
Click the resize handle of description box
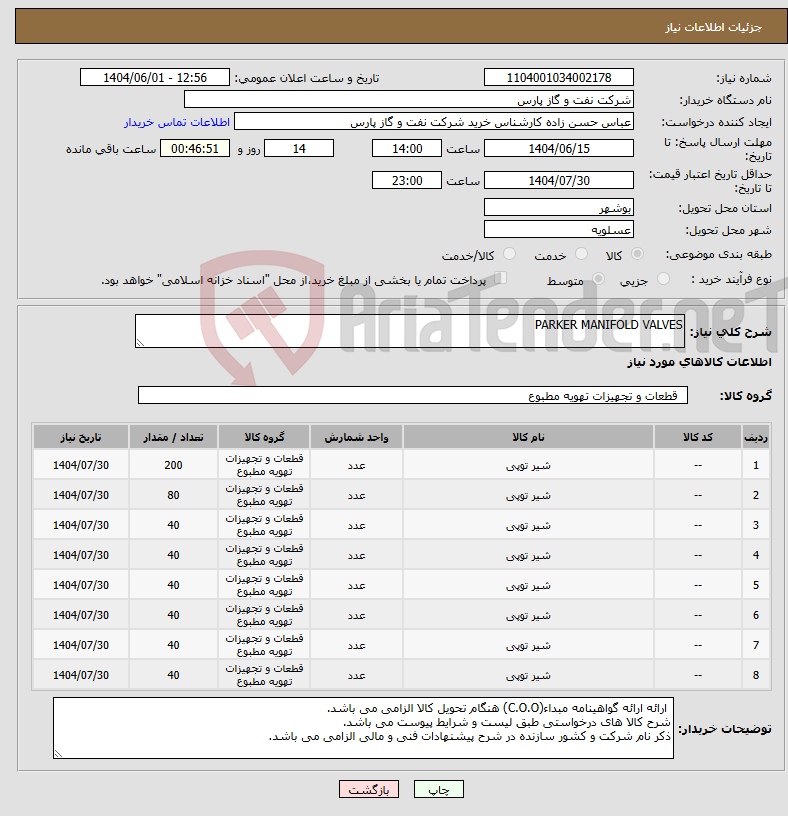(x=140, y=342)
